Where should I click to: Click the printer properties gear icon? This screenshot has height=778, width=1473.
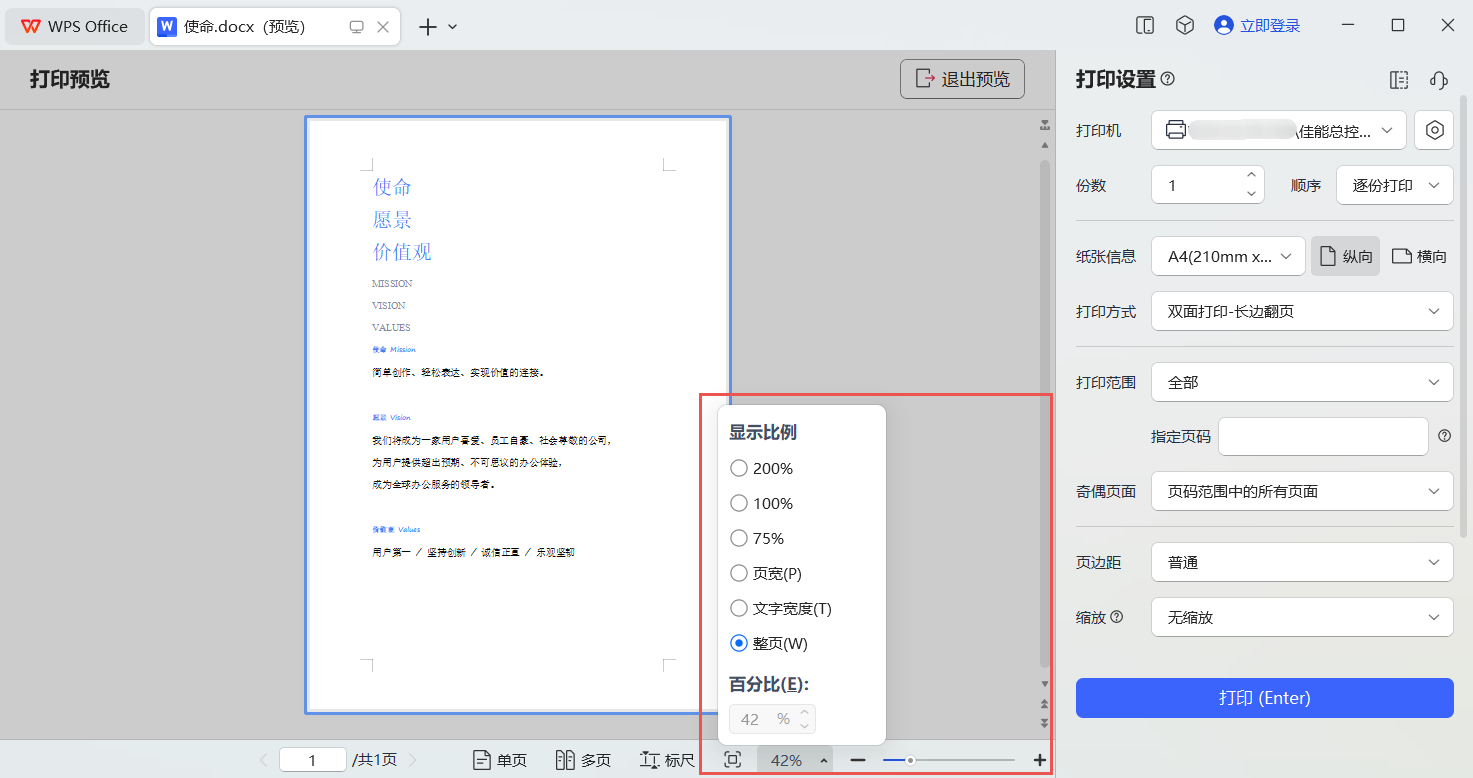[x=1434, y=130]
